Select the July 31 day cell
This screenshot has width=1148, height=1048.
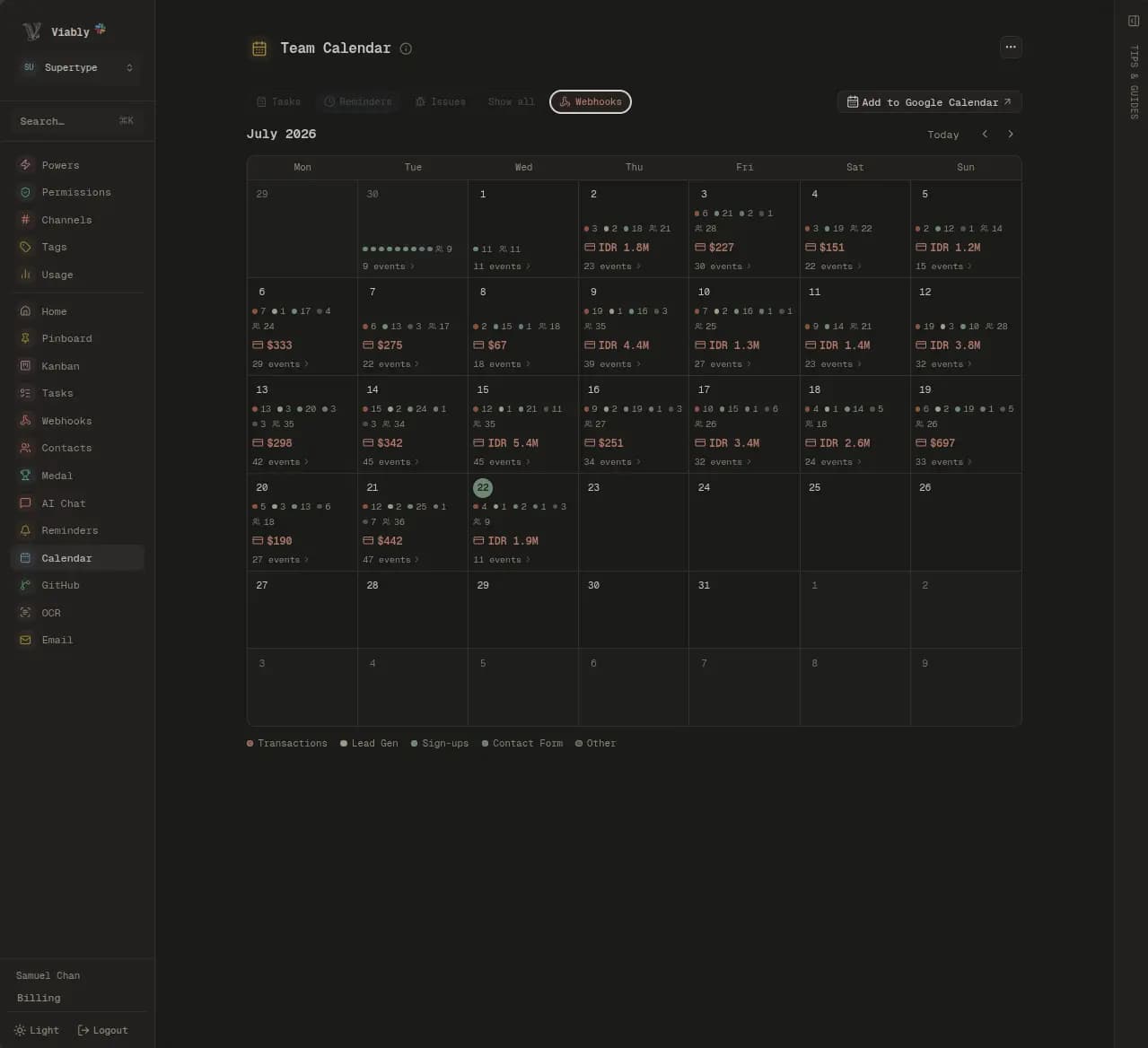pyautogui.click(x=744, y=609)
